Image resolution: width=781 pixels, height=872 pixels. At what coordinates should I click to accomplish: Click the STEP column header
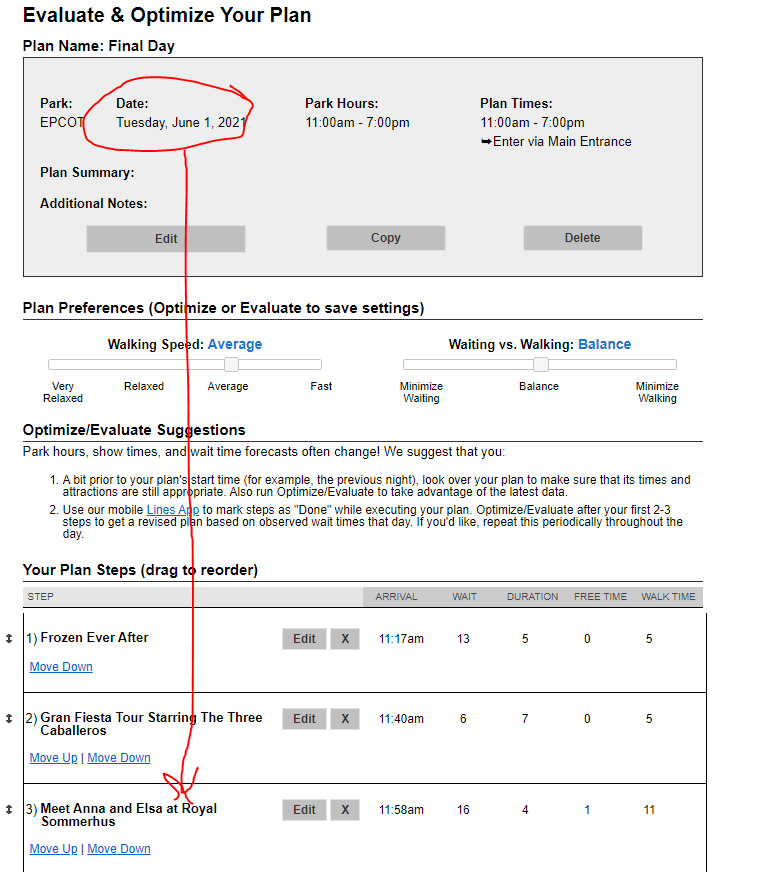coord(41,597)
